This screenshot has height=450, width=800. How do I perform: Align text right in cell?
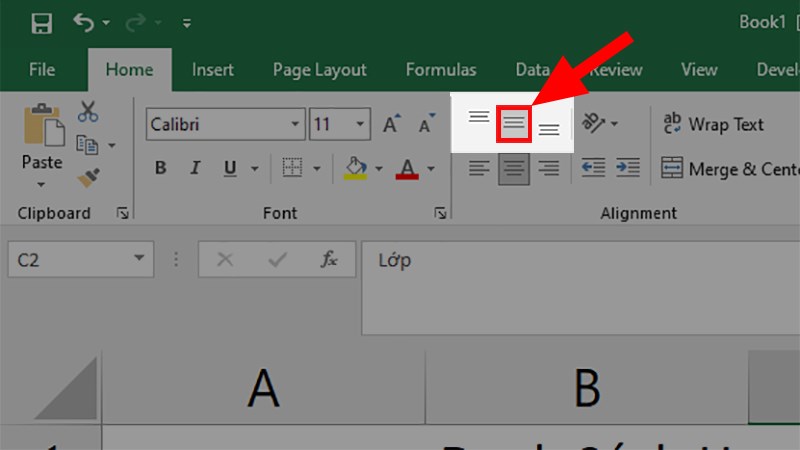pos(549,168)
